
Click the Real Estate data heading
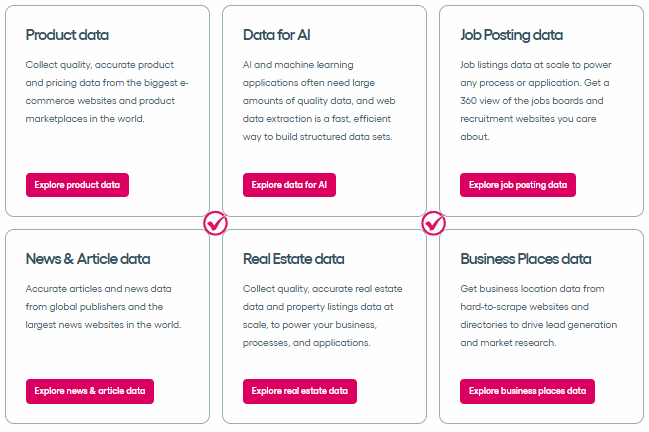point(294,259)
